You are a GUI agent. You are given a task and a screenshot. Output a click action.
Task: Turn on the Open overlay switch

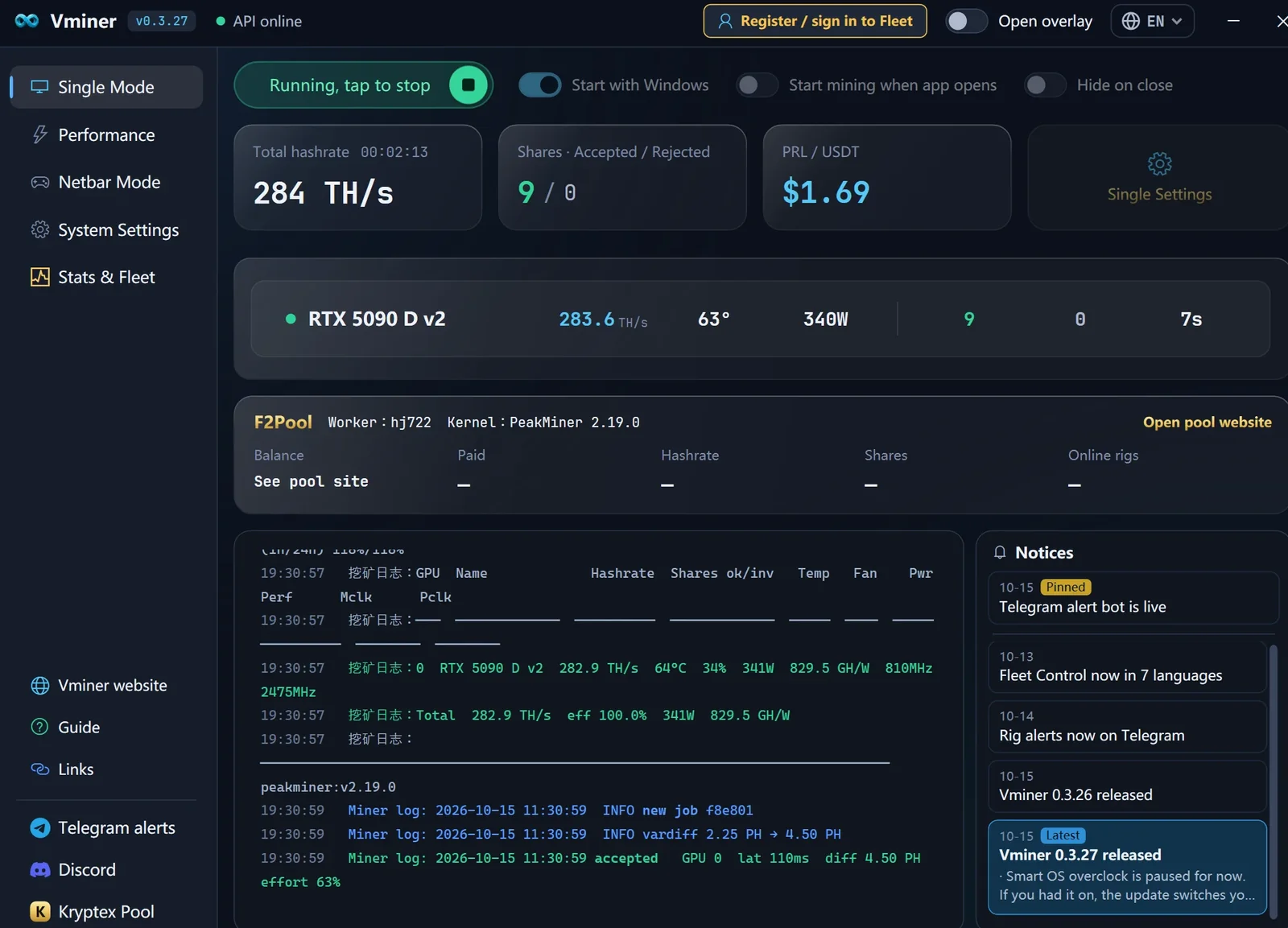click(x=966, y=21)
